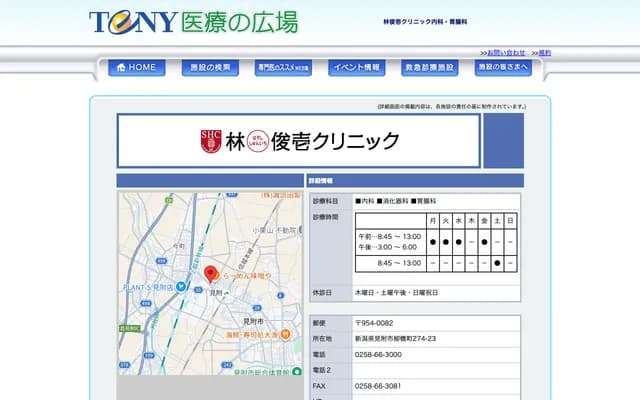Follow the 規約 link at top right
The image size is (640, 400).
544,53
